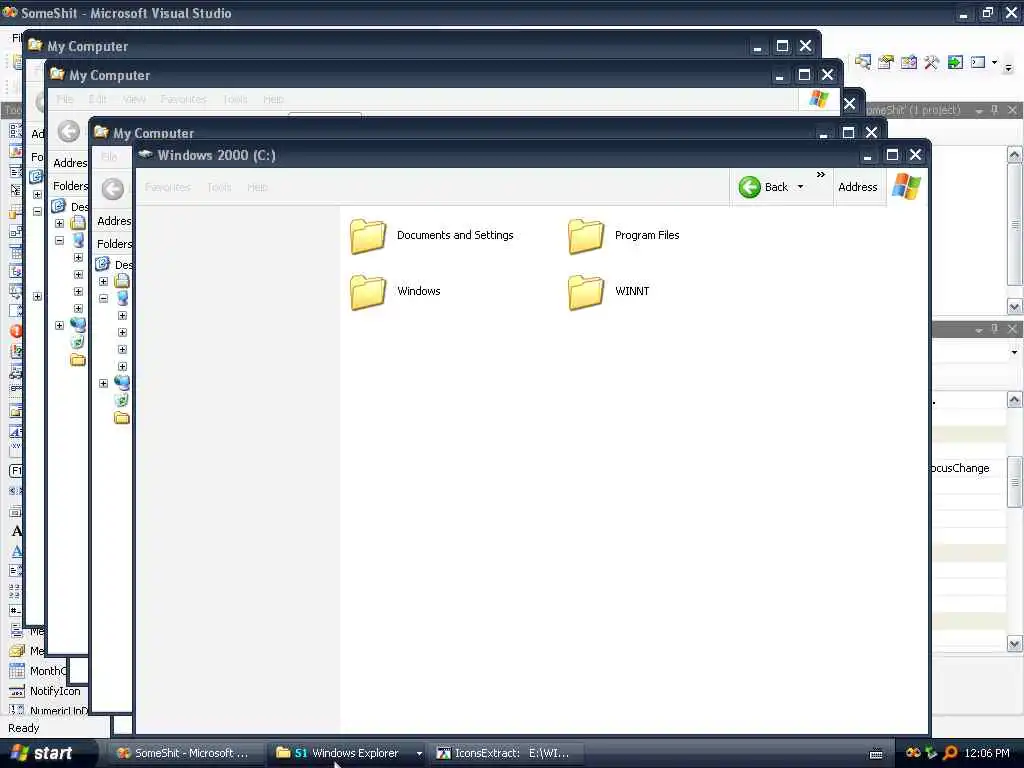Select the NumericUpDown toolbox item
The image size is (1024, 768).
tap(48, 711)
